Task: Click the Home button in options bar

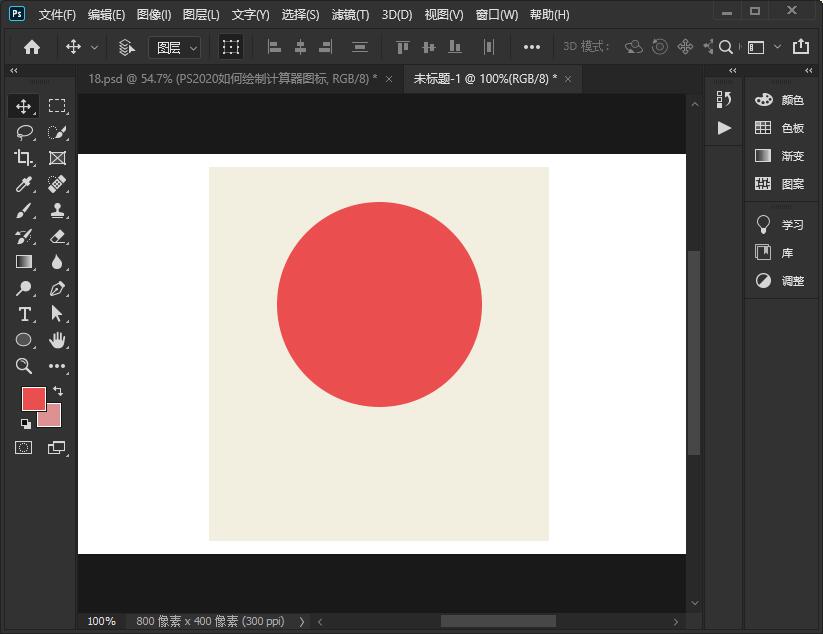Action: (32, 47)
